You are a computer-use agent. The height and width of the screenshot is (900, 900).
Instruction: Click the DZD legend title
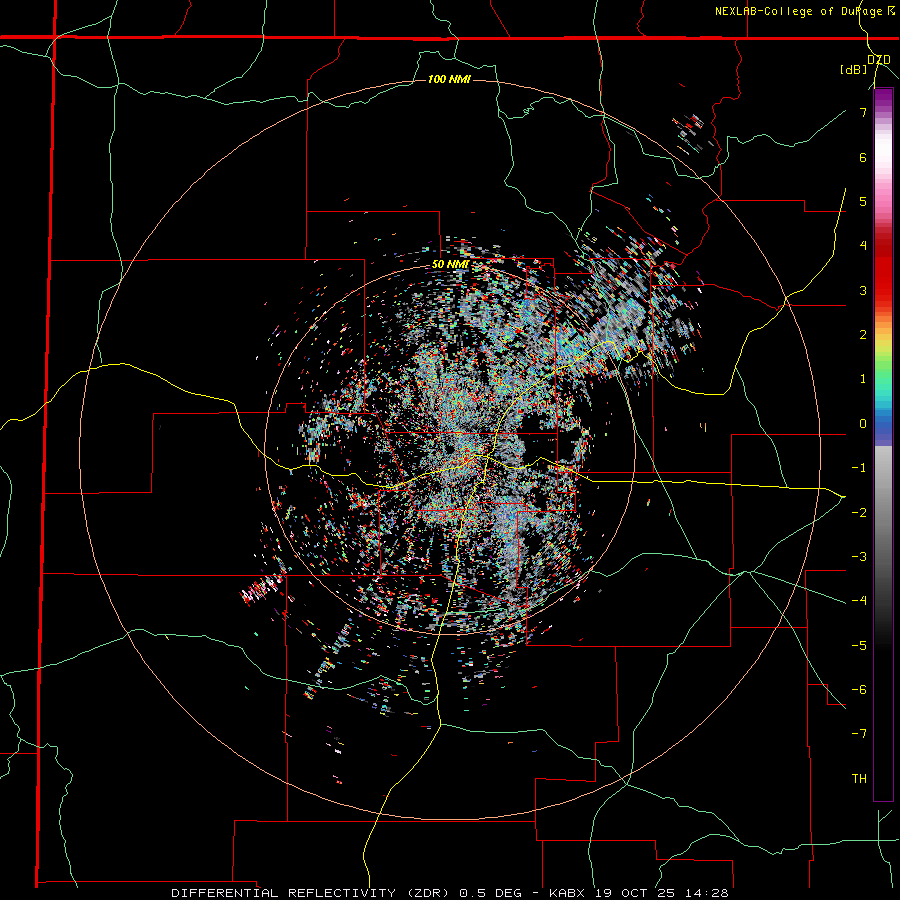[x=879, y=60]
